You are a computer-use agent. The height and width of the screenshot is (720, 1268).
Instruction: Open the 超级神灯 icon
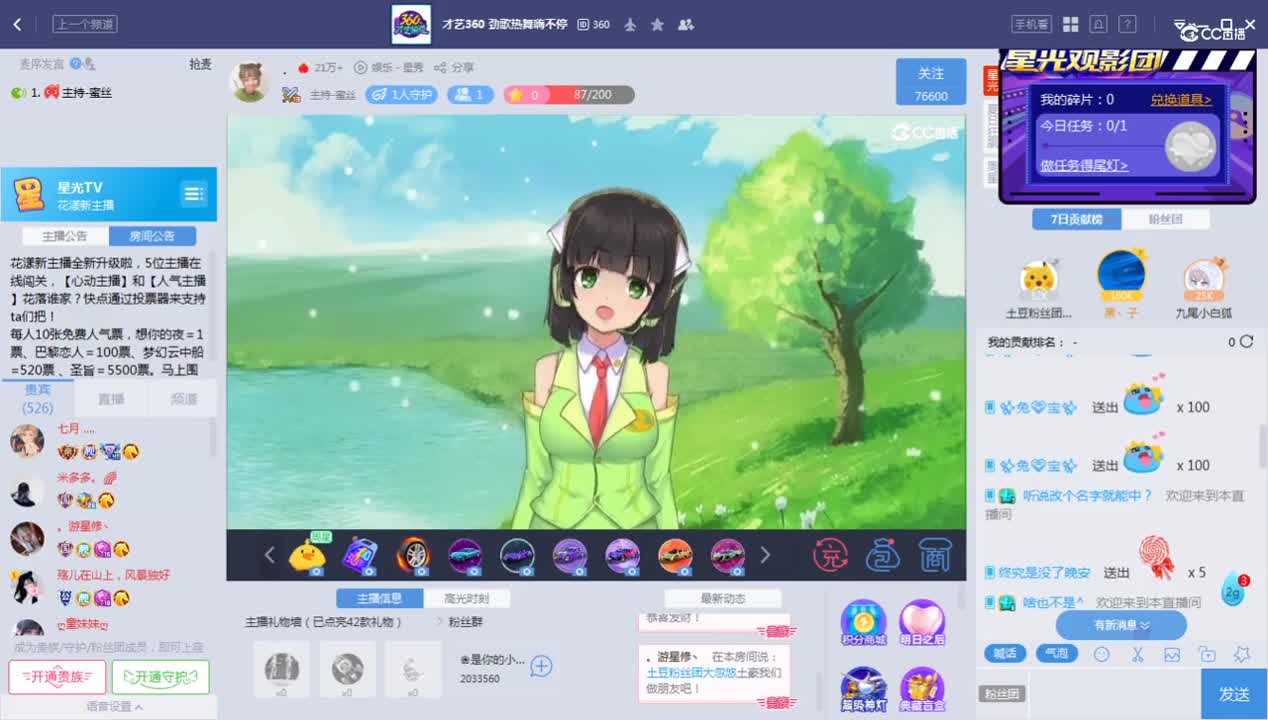tap(864, 690)
